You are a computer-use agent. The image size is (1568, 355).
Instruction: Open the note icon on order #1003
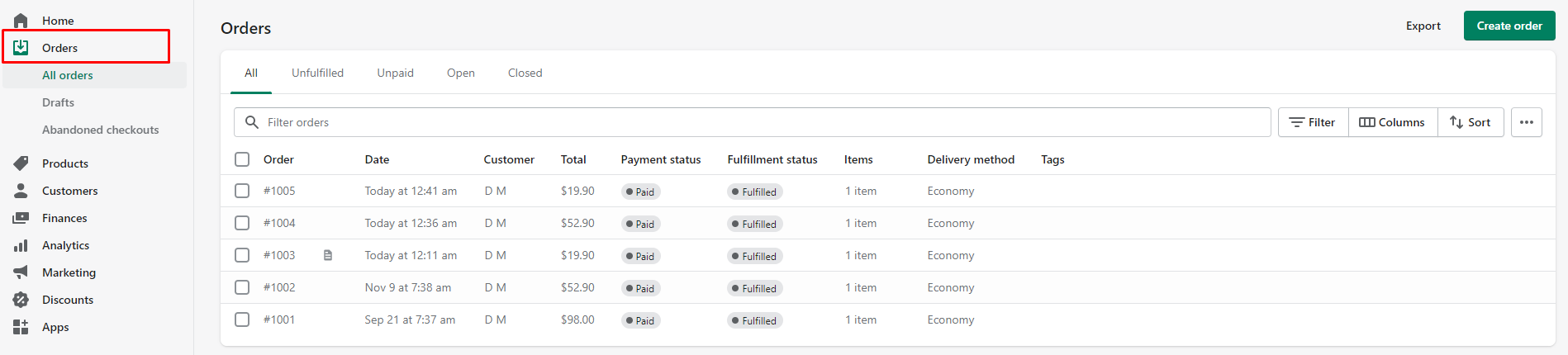328,255
